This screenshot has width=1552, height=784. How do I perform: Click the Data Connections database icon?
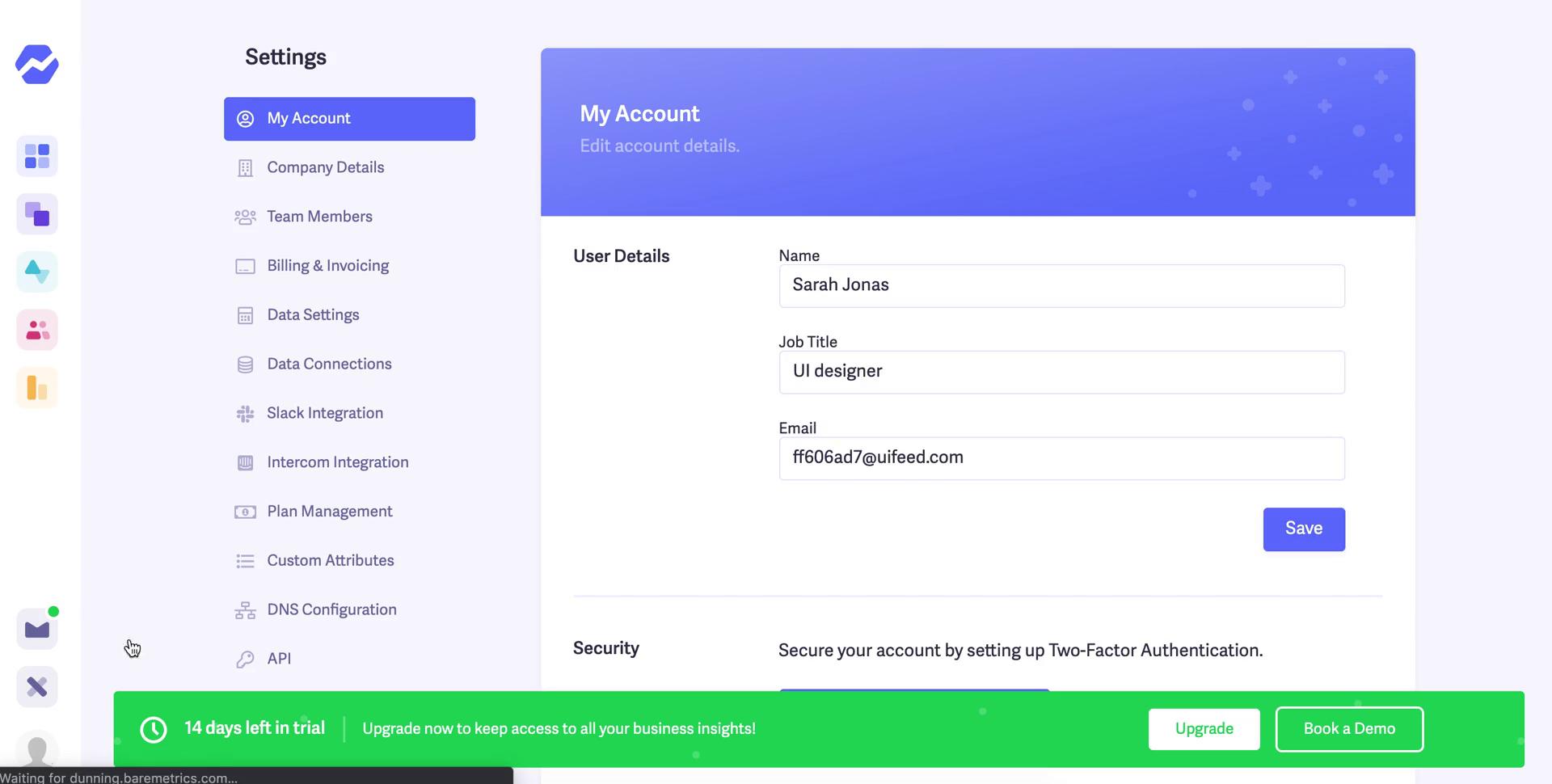click(x=245, y=365)
